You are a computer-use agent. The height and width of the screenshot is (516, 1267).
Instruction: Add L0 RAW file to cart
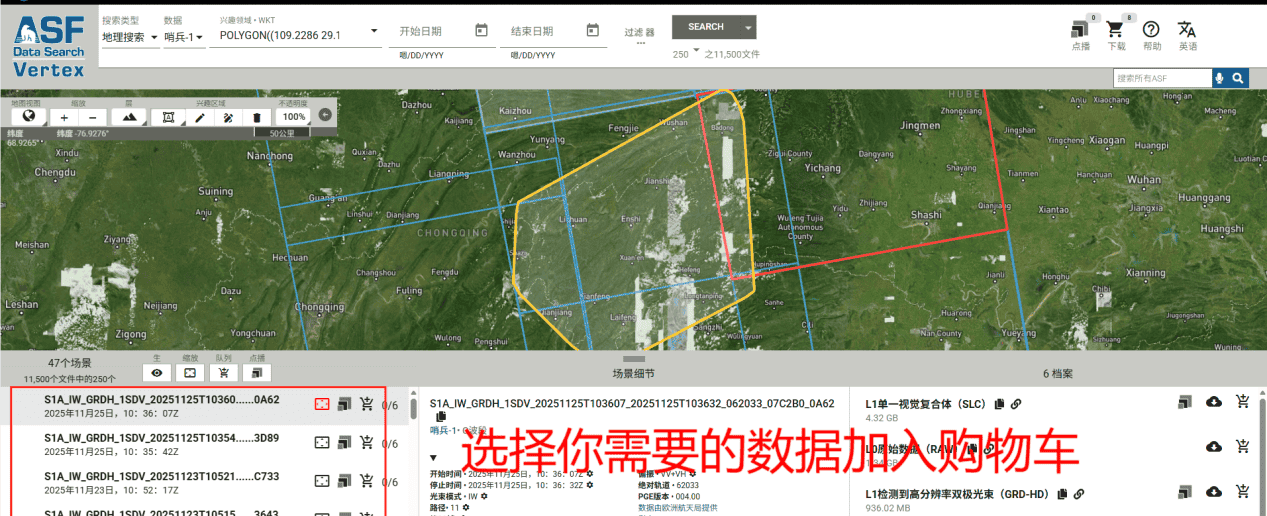click(1242, 446)
